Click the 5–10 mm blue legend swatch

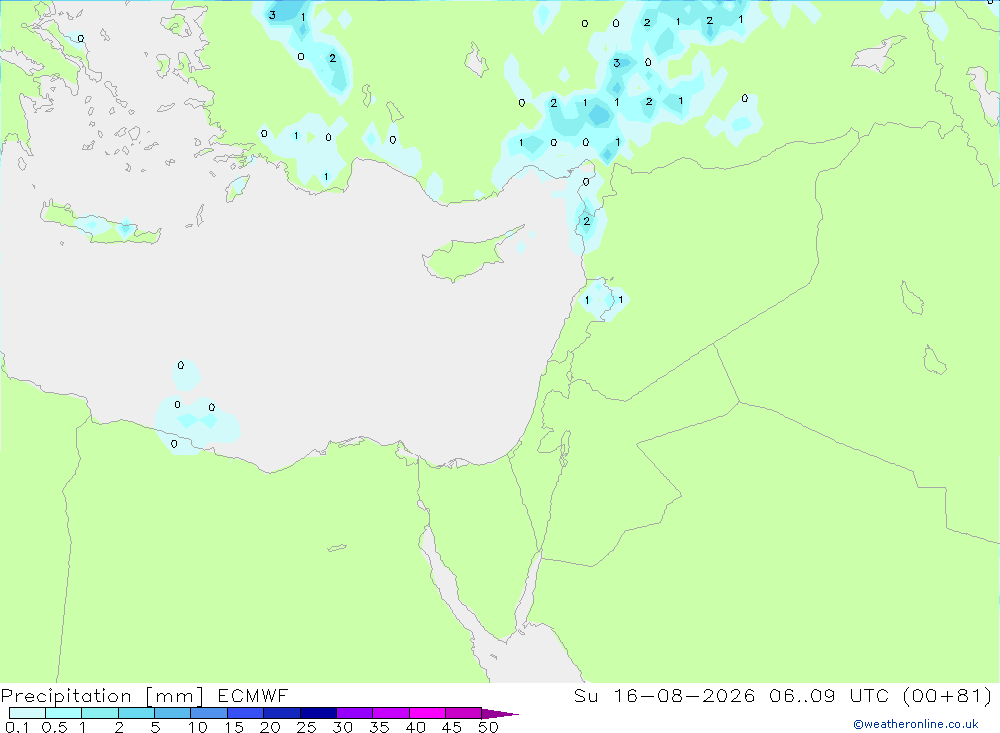(x=173, y=713)
